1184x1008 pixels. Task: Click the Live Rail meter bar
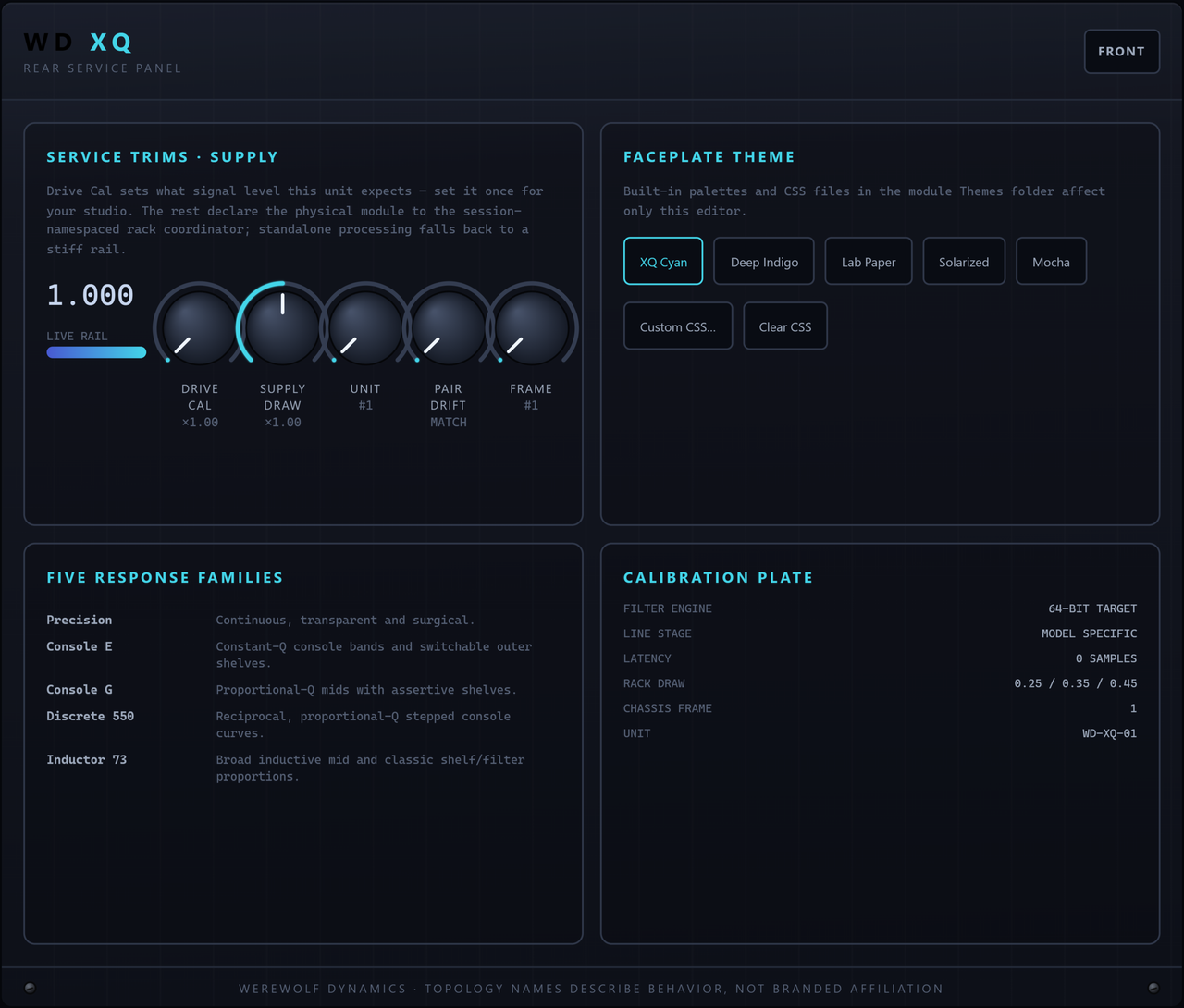[x=96, y=352]
